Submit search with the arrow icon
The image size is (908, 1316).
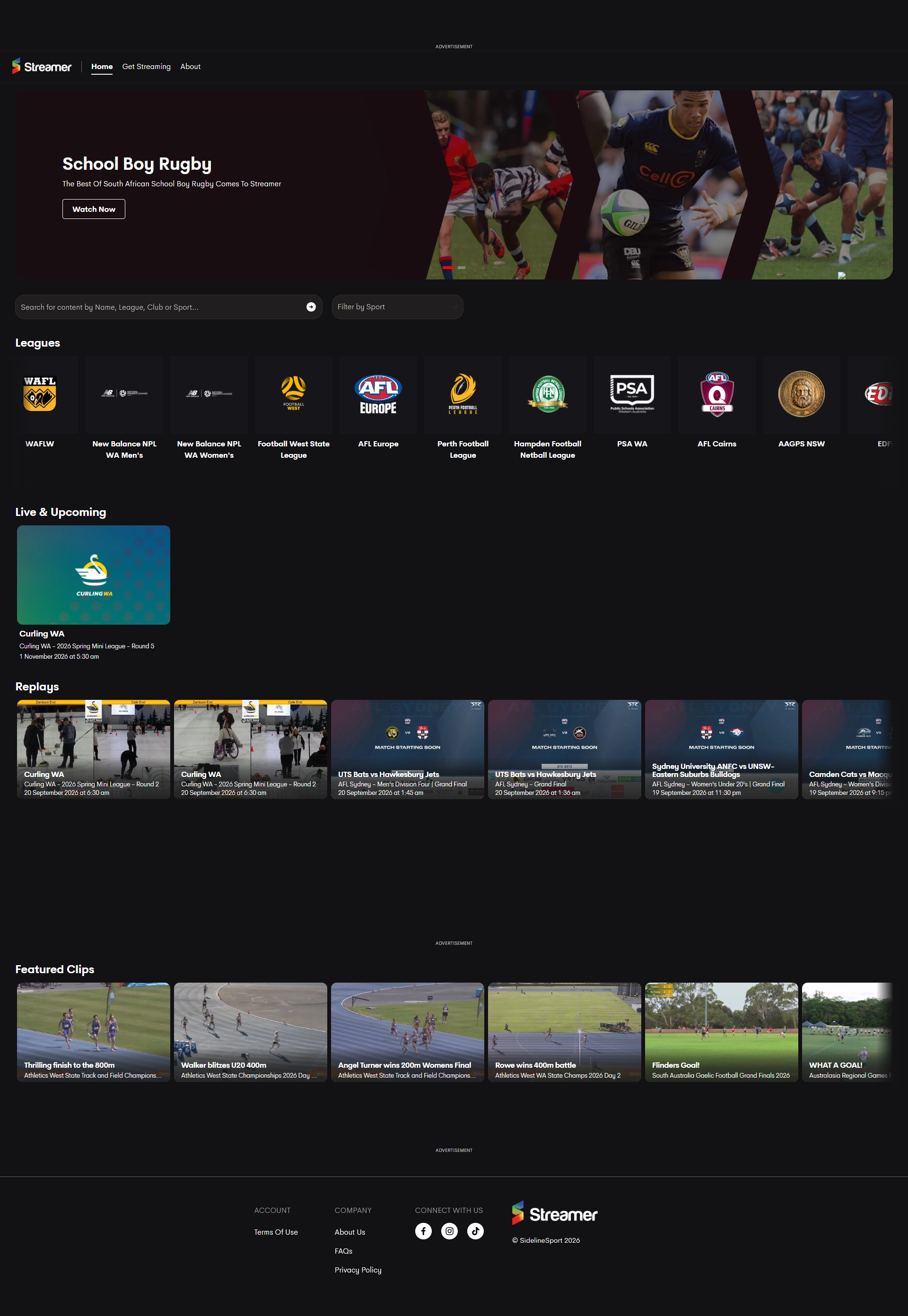point(311,307)
